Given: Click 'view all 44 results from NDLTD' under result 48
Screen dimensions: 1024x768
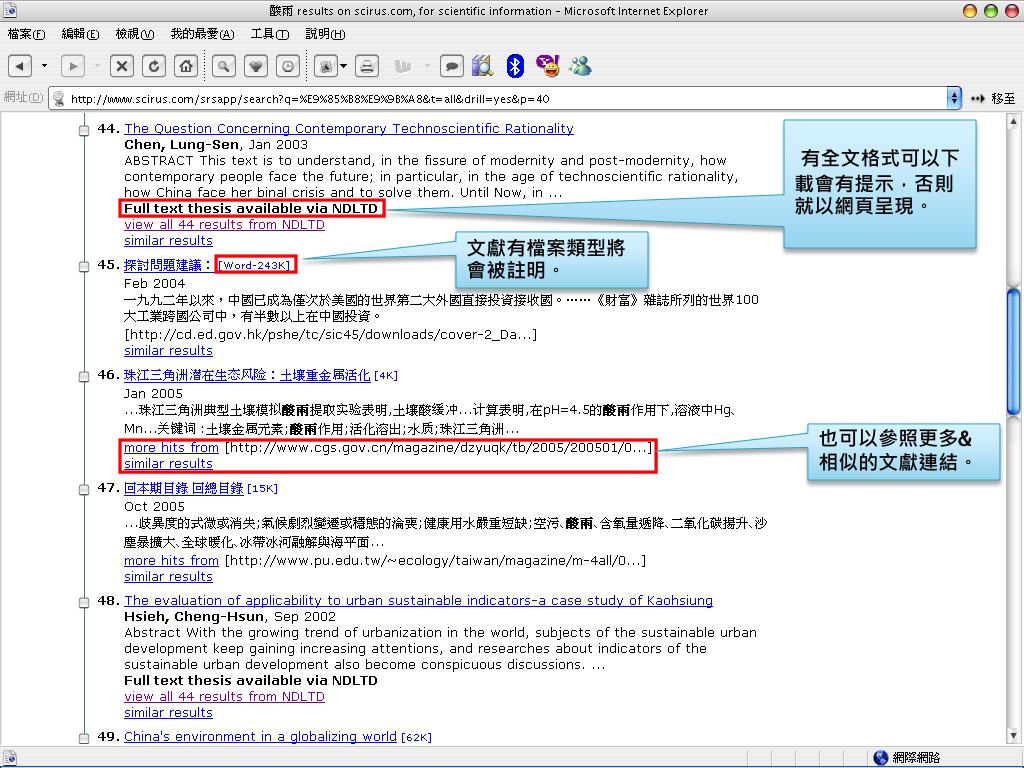Looking at the screenshot, I should (224, 697).
